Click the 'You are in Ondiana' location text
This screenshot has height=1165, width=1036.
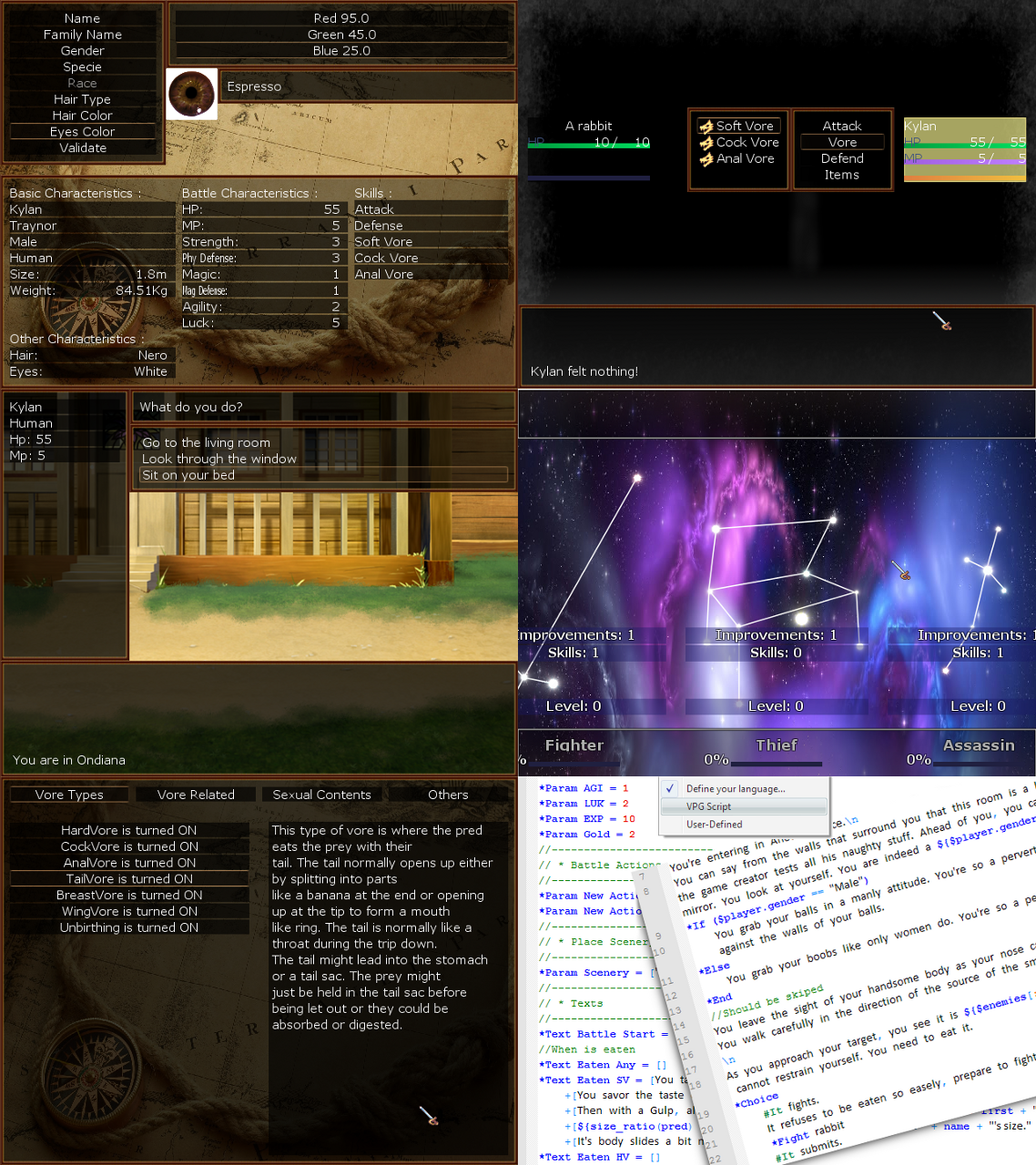(x=69, y=760)
